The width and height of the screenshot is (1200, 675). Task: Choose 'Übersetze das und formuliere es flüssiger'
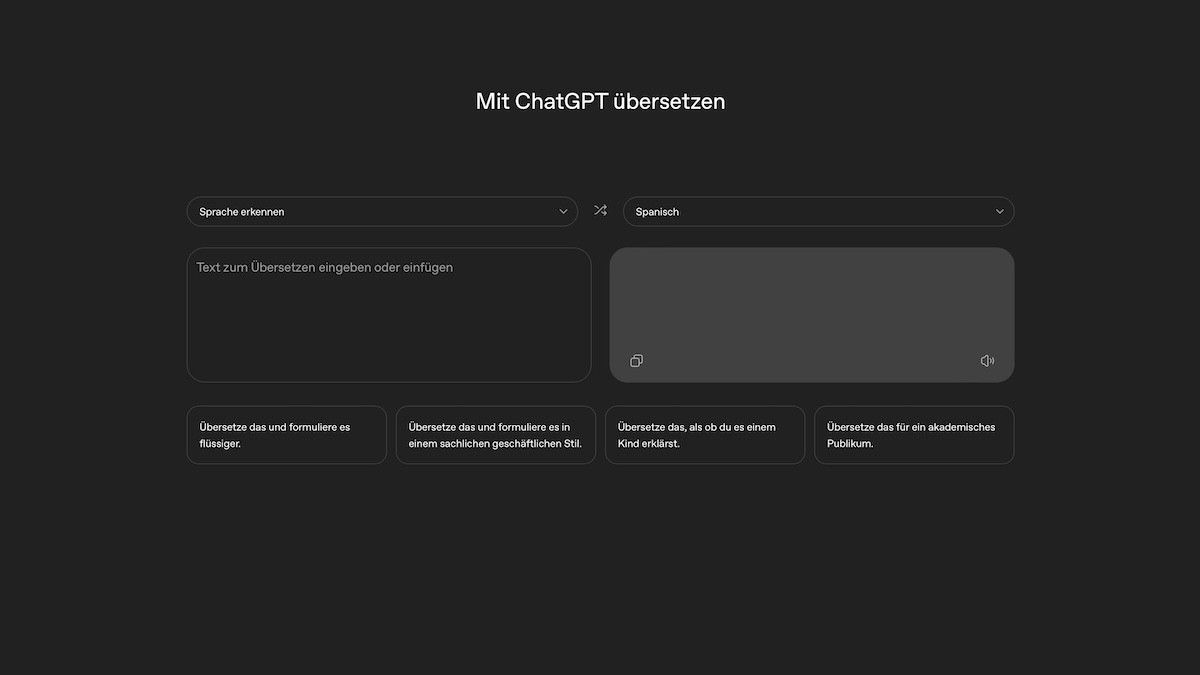(286, 435)
